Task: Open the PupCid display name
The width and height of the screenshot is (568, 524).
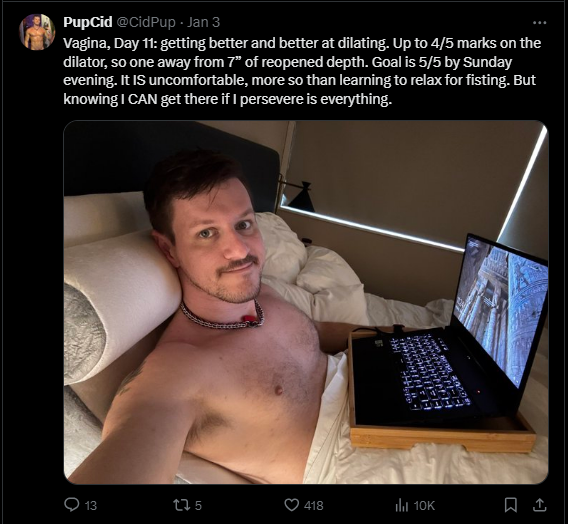Action: pos(88,22)
